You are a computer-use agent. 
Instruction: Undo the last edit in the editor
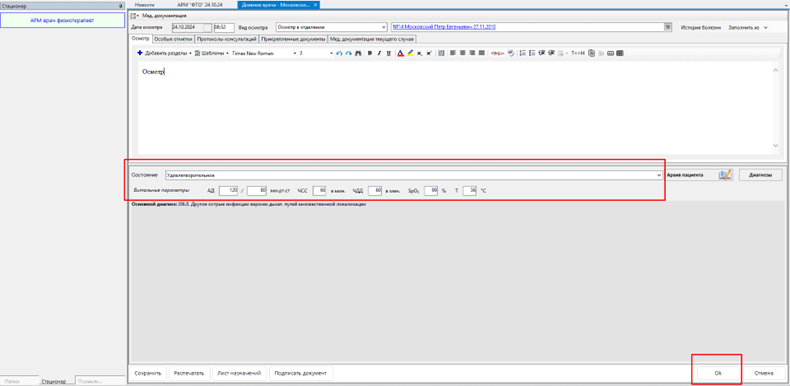[x=340, y=53]
